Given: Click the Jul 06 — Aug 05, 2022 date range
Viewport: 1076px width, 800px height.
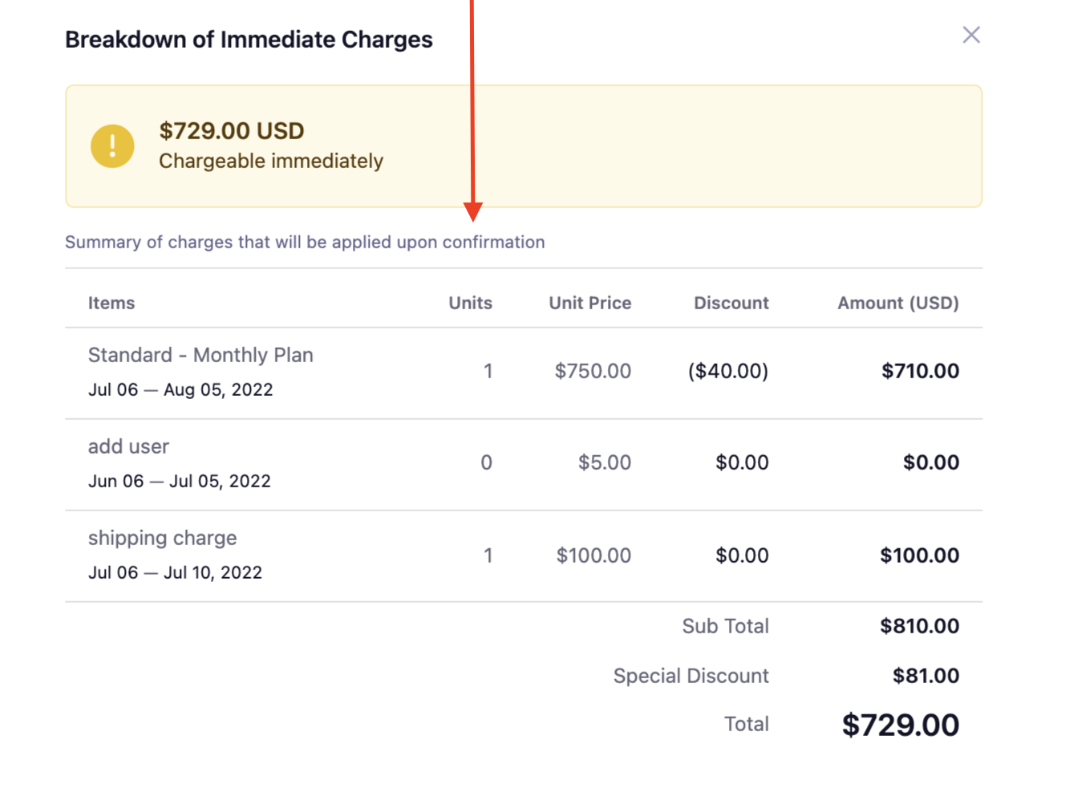Looking at the screenshot, I should [x=180, y=390].
